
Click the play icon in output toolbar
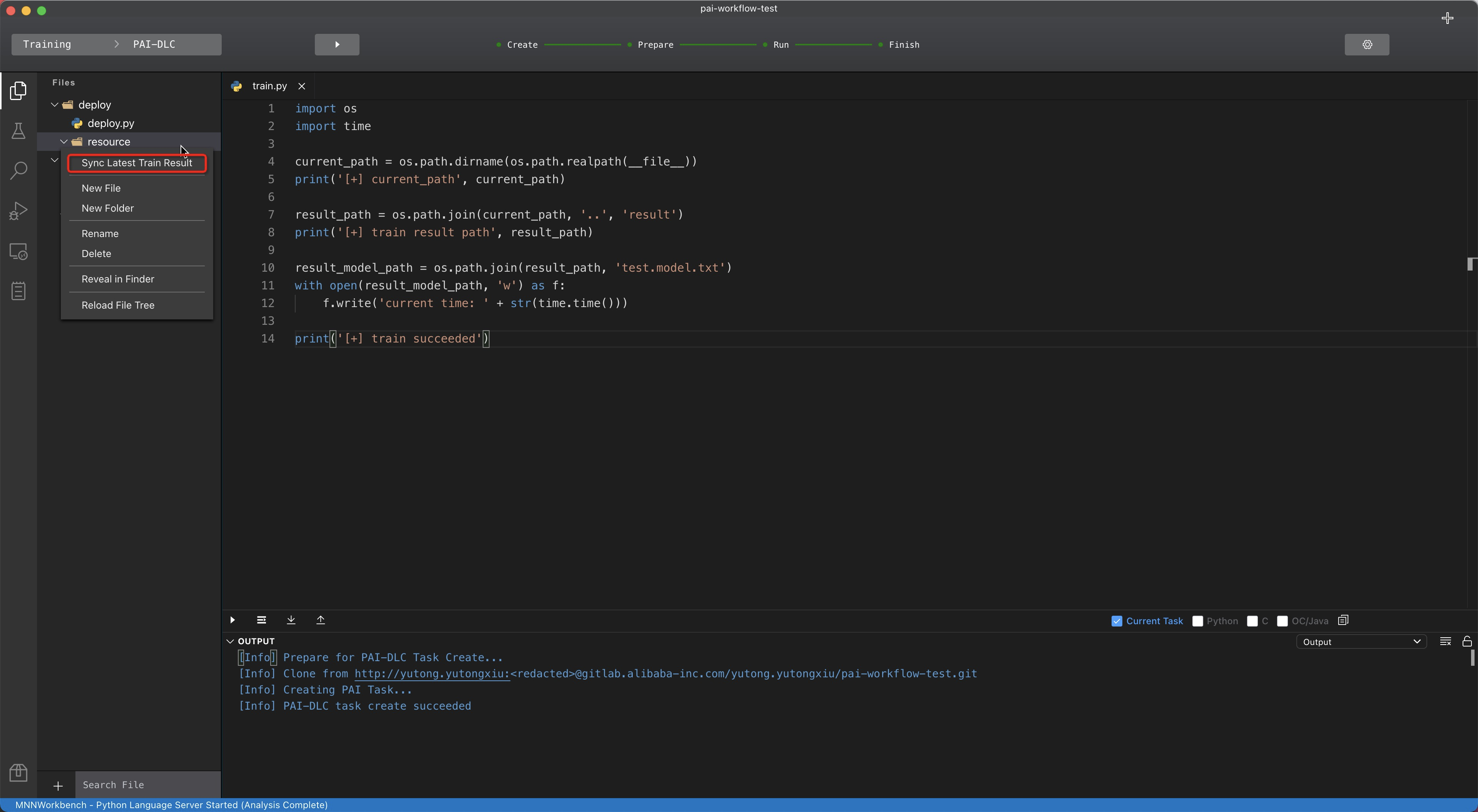coord(232,620)
